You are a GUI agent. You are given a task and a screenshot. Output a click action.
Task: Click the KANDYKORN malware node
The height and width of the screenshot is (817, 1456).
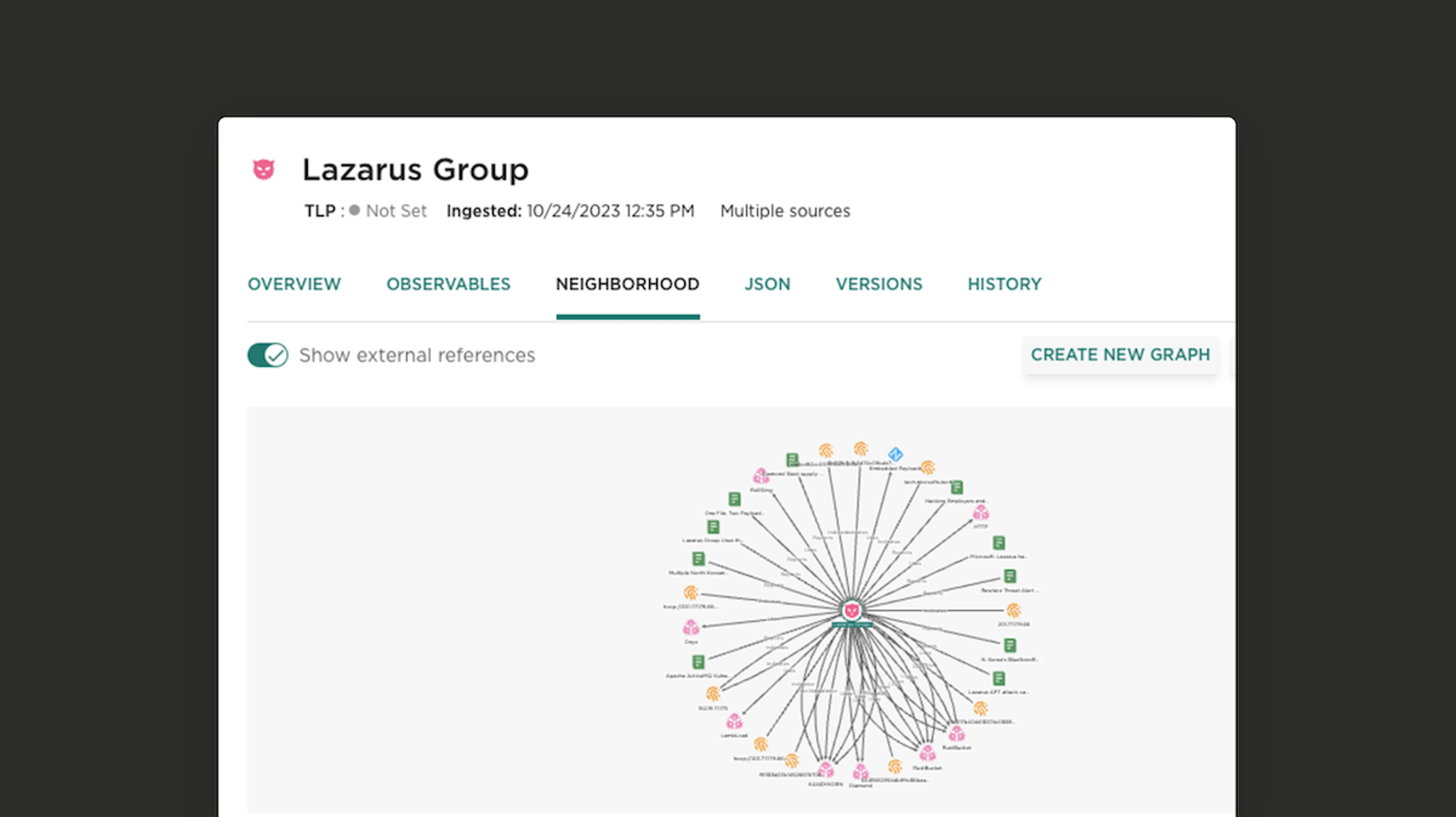[x=825, y=769]
